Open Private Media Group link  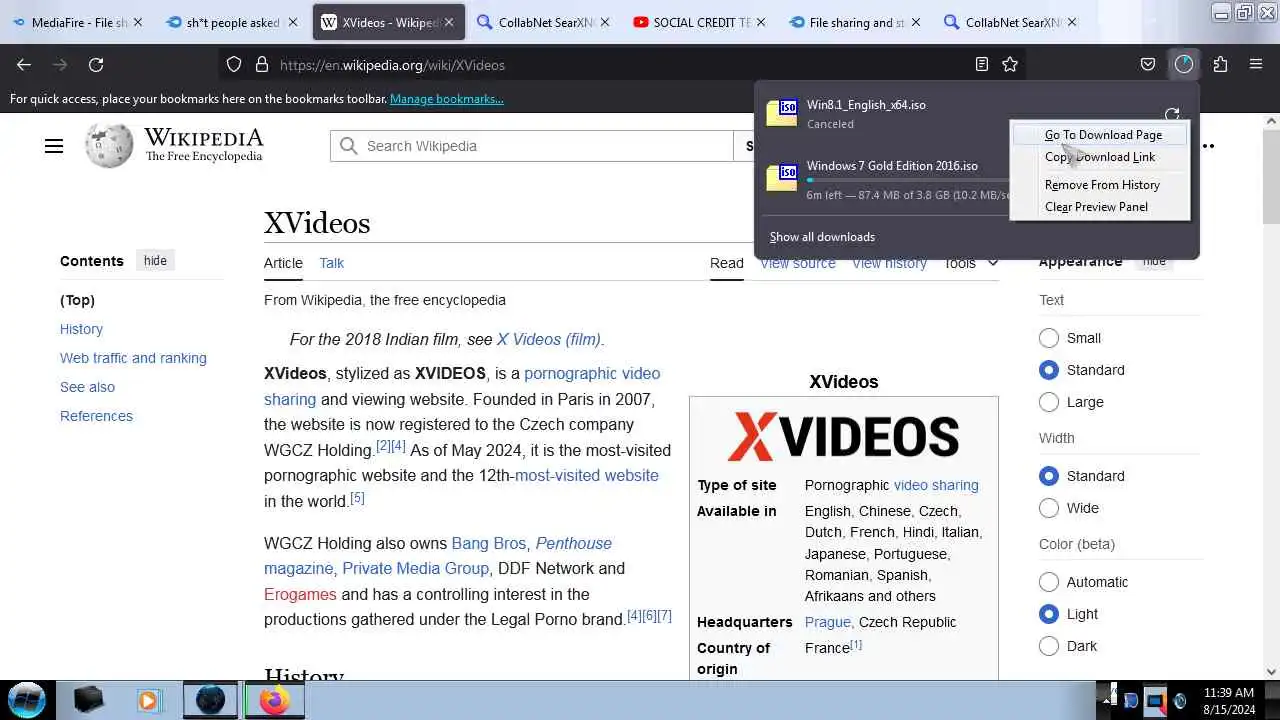[x=415, y=568]
